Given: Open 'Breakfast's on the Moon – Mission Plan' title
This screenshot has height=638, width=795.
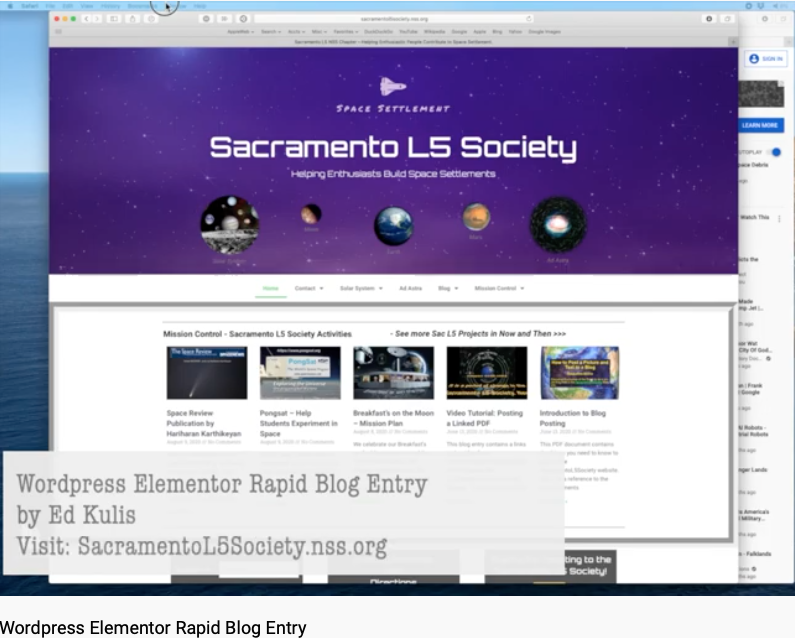Looking at the screenshot, I should tap(393, 418).
